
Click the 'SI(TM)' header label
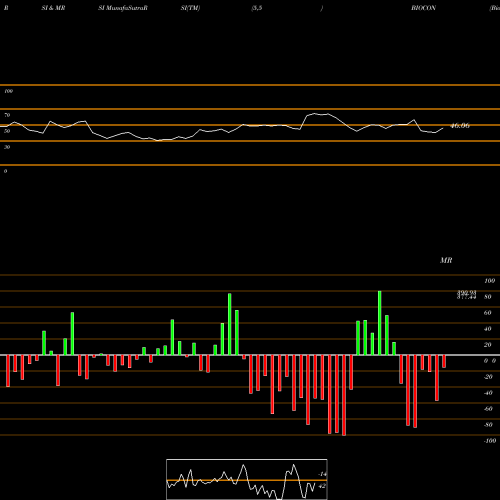190,8
